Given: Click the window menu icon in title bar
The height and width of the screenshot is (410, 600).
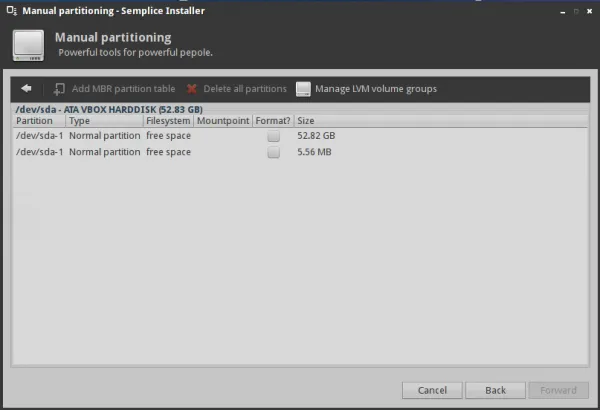Looking at the screenshot, I should 11,11.
